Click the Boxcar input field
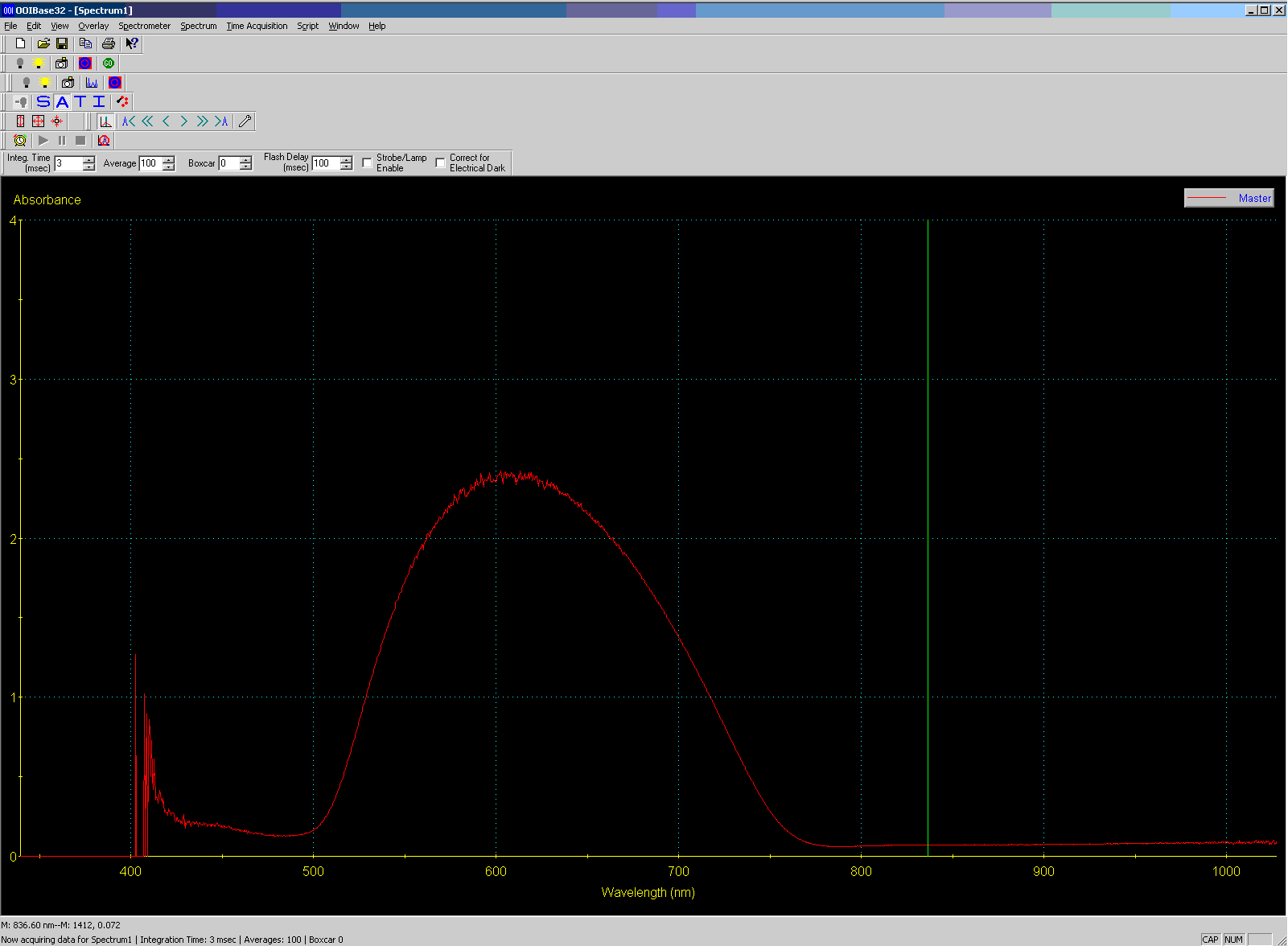 229,163
